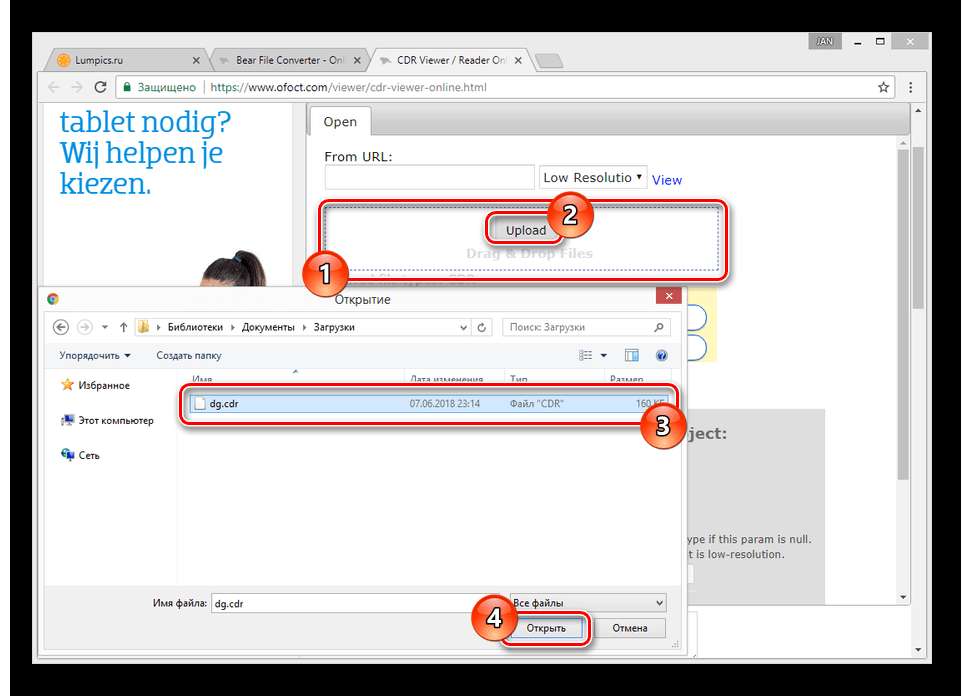The width and height of the screenshot is (964, 696).
Task: Go up one folder level
Action: click(x=124, y=327)
